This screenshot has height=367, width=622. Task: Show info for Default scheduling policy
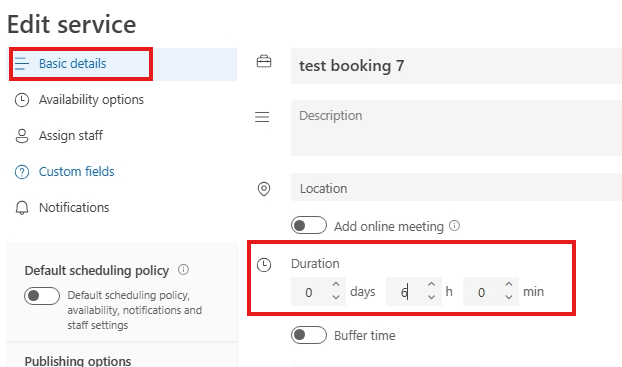[183, 270]
